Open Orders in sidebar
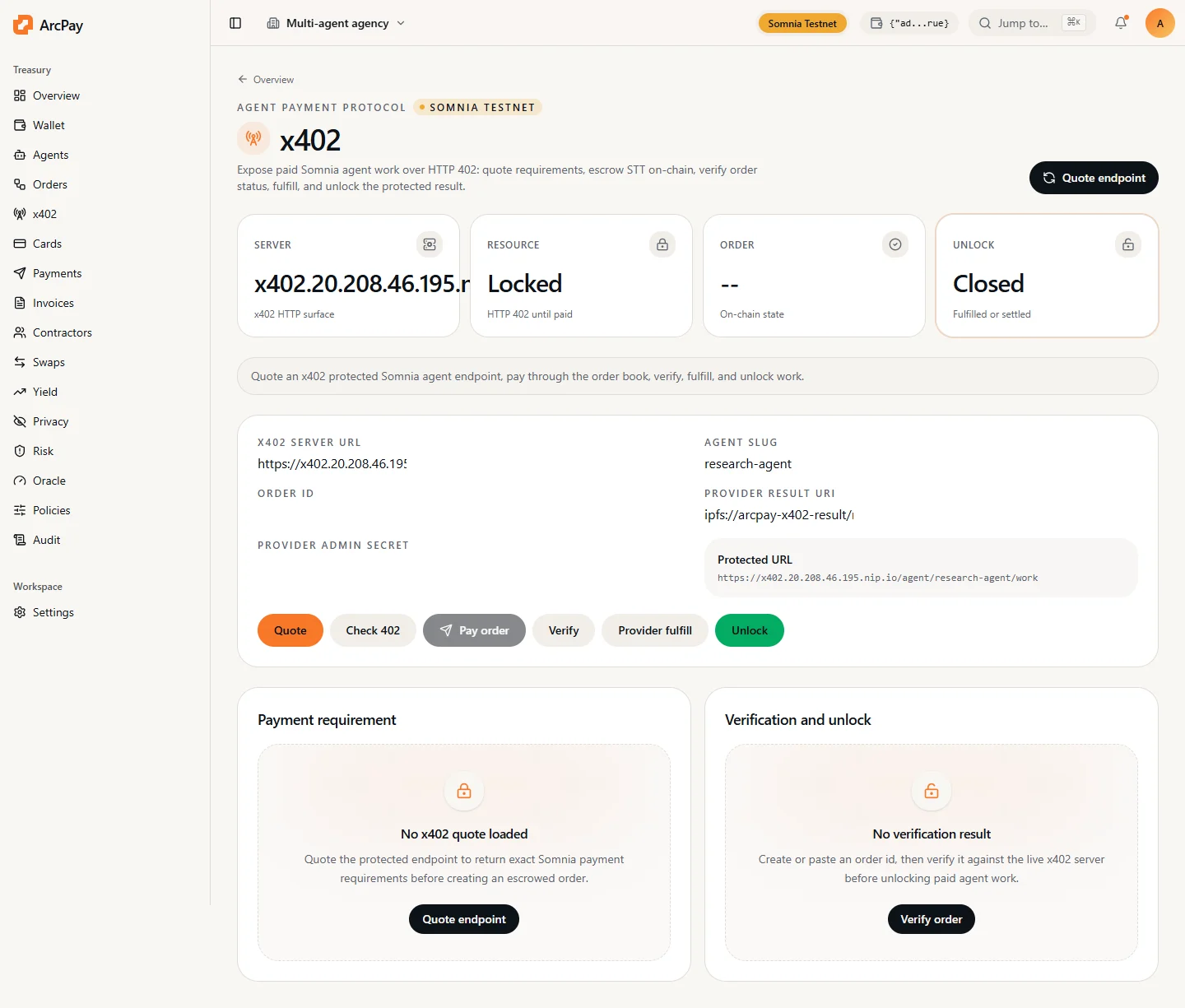The image size is (1185, 1008). (50, 184)
